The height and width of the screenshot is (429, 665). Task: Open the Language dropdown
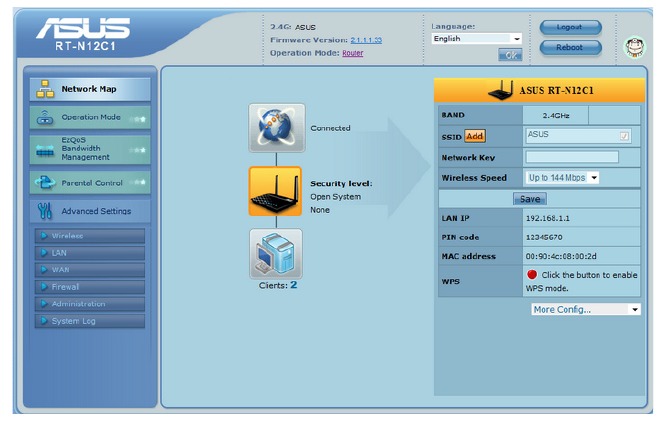click(x=476, y=39)
